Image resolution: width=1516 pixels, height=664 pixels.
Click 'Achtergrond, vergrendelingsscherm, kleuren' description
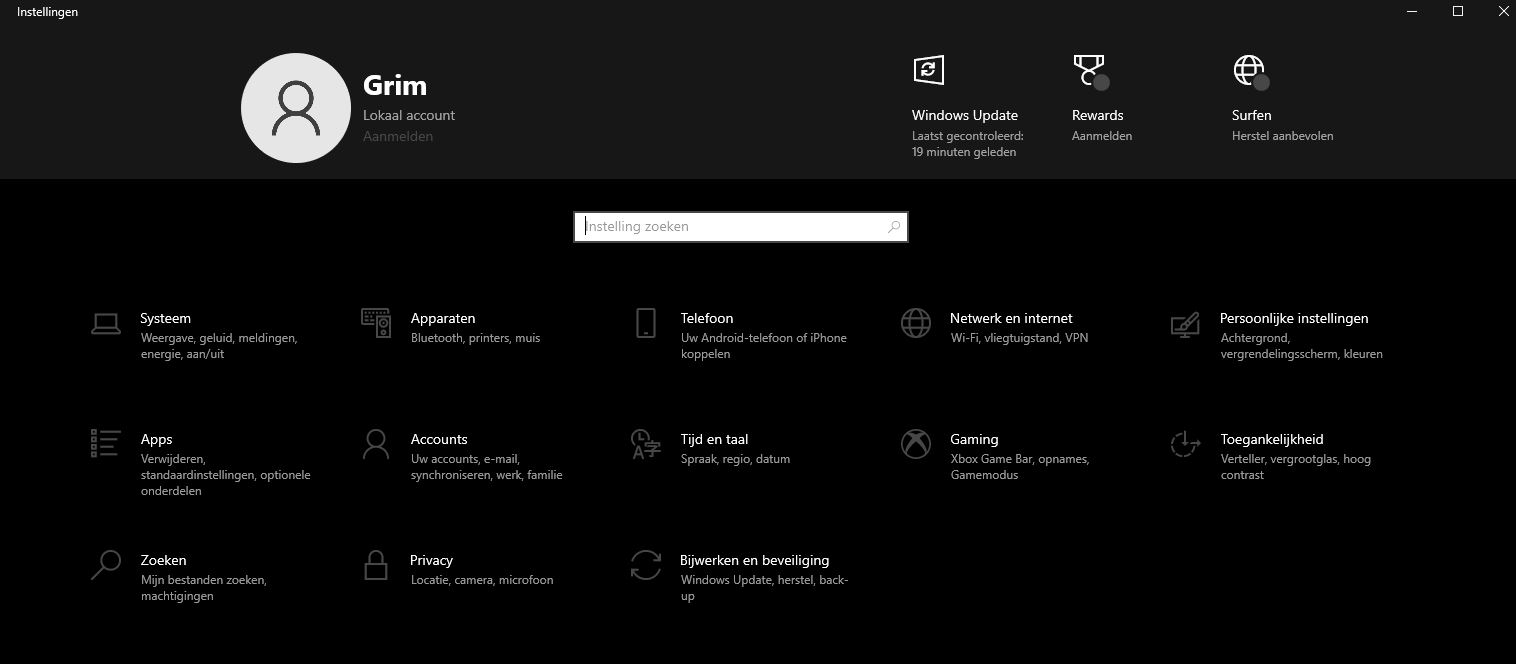1302,346
